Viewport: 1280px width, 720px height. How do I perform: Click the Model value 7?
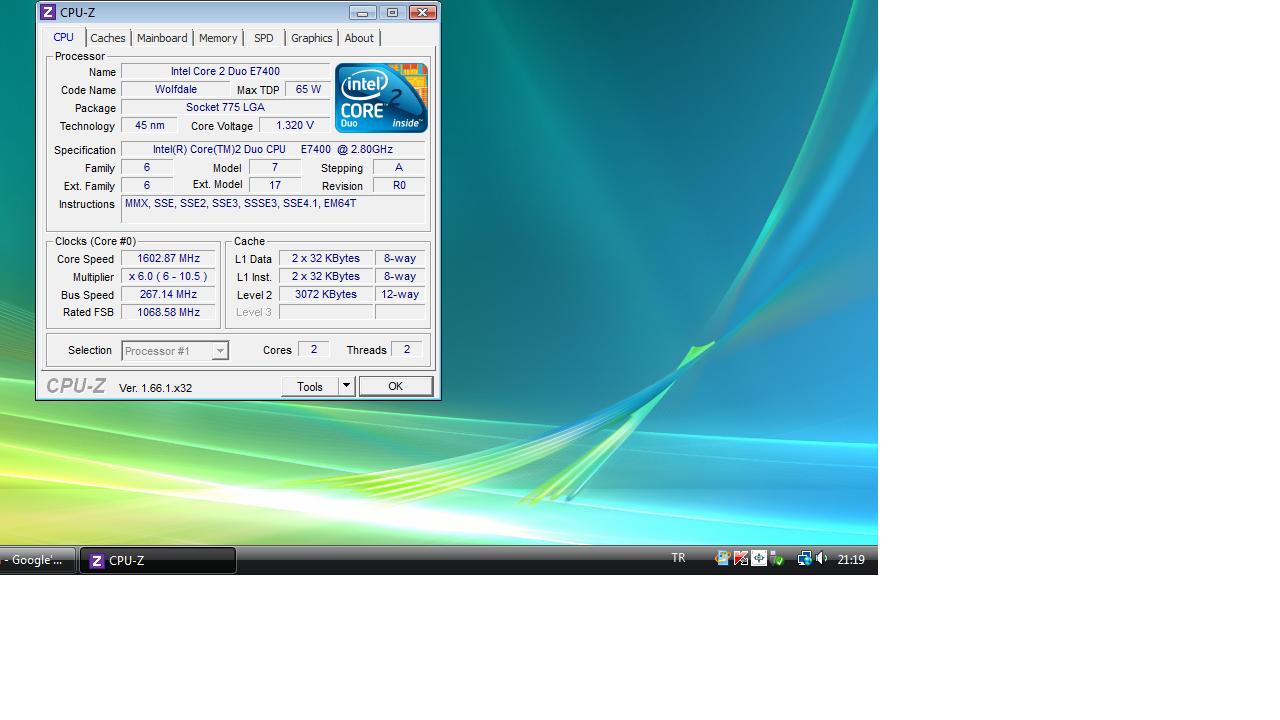pos(275,168)
